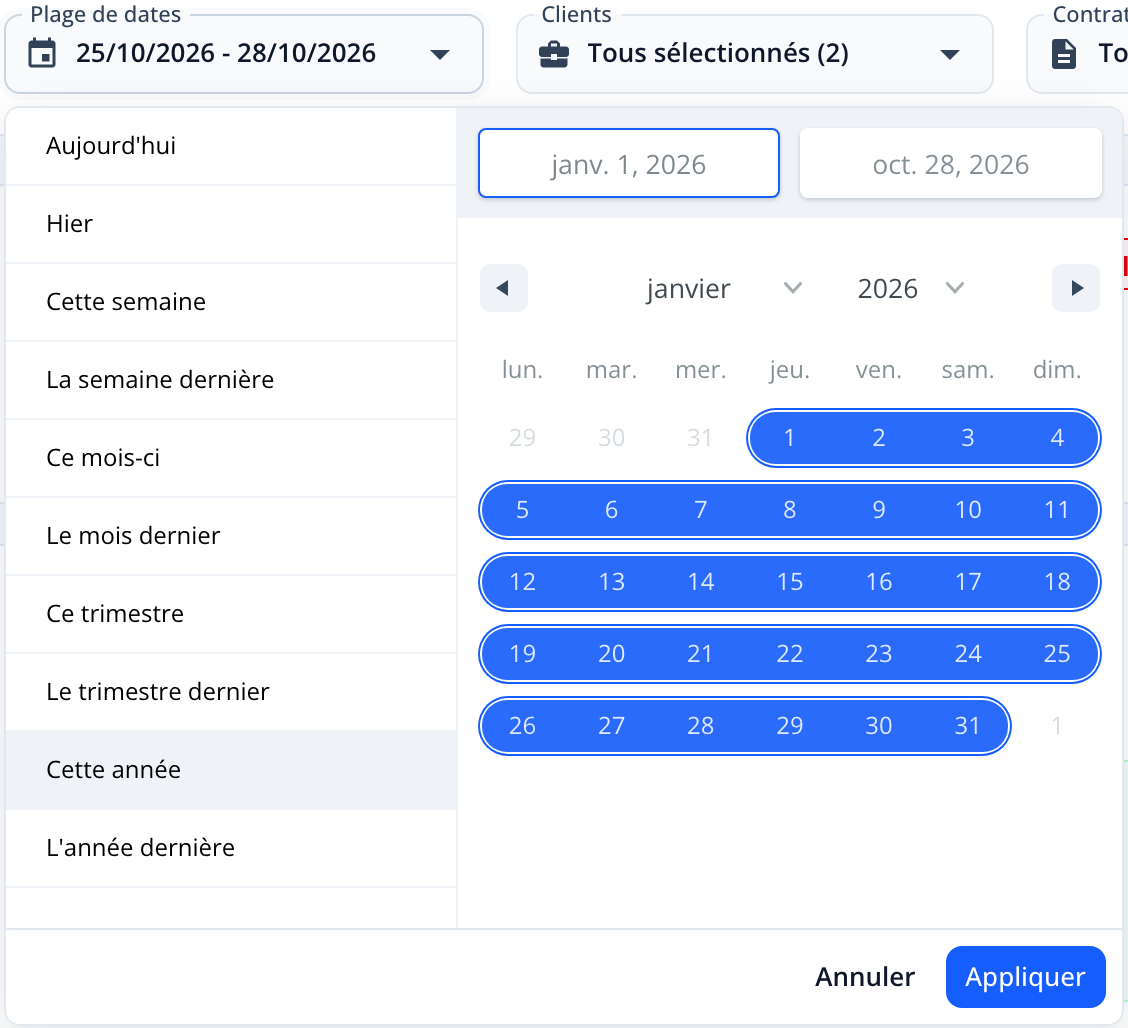Viewport: 1128px width, 1028px height.
Task: Go to next month with right arrow
Action: tap(1076, 288)
